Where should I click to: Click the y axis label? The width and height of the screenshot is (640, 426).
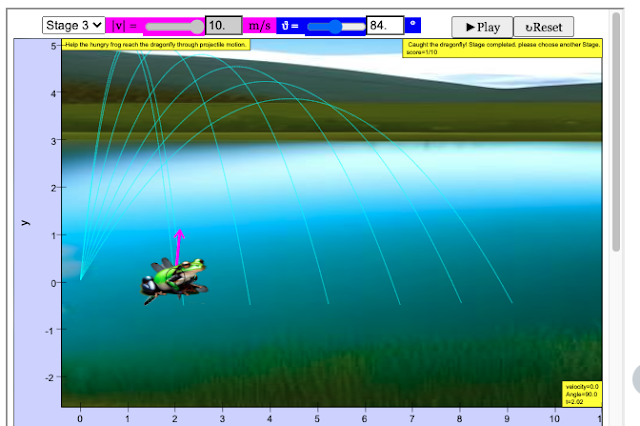25,223
